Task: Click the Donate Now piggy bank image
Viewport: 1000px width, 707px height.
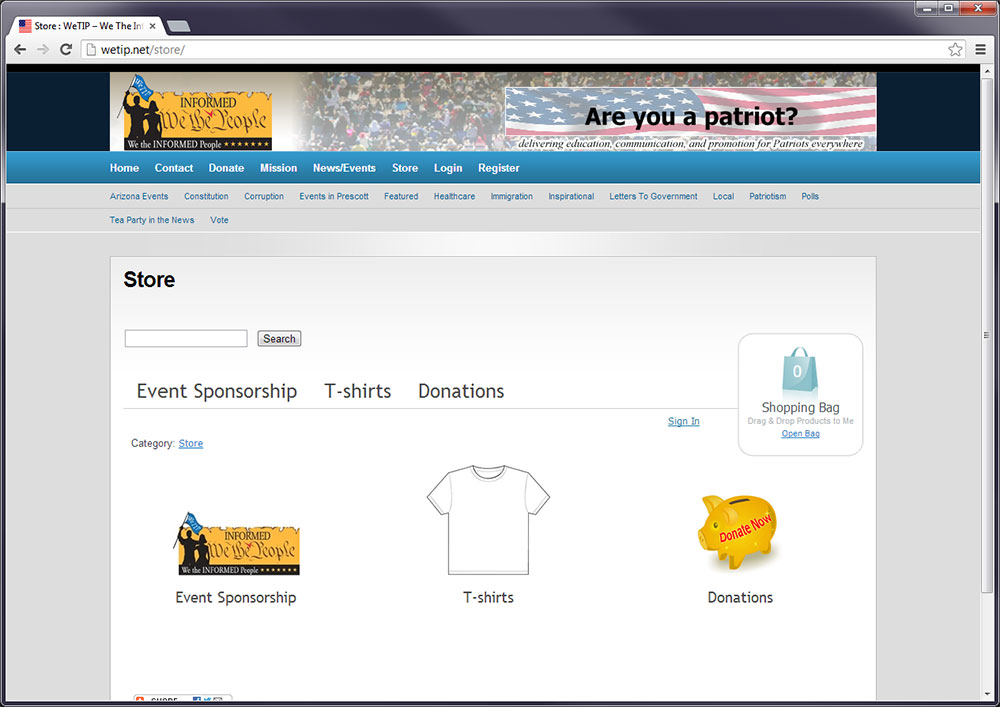Action: pyautogui.click(x=738, y=531)
